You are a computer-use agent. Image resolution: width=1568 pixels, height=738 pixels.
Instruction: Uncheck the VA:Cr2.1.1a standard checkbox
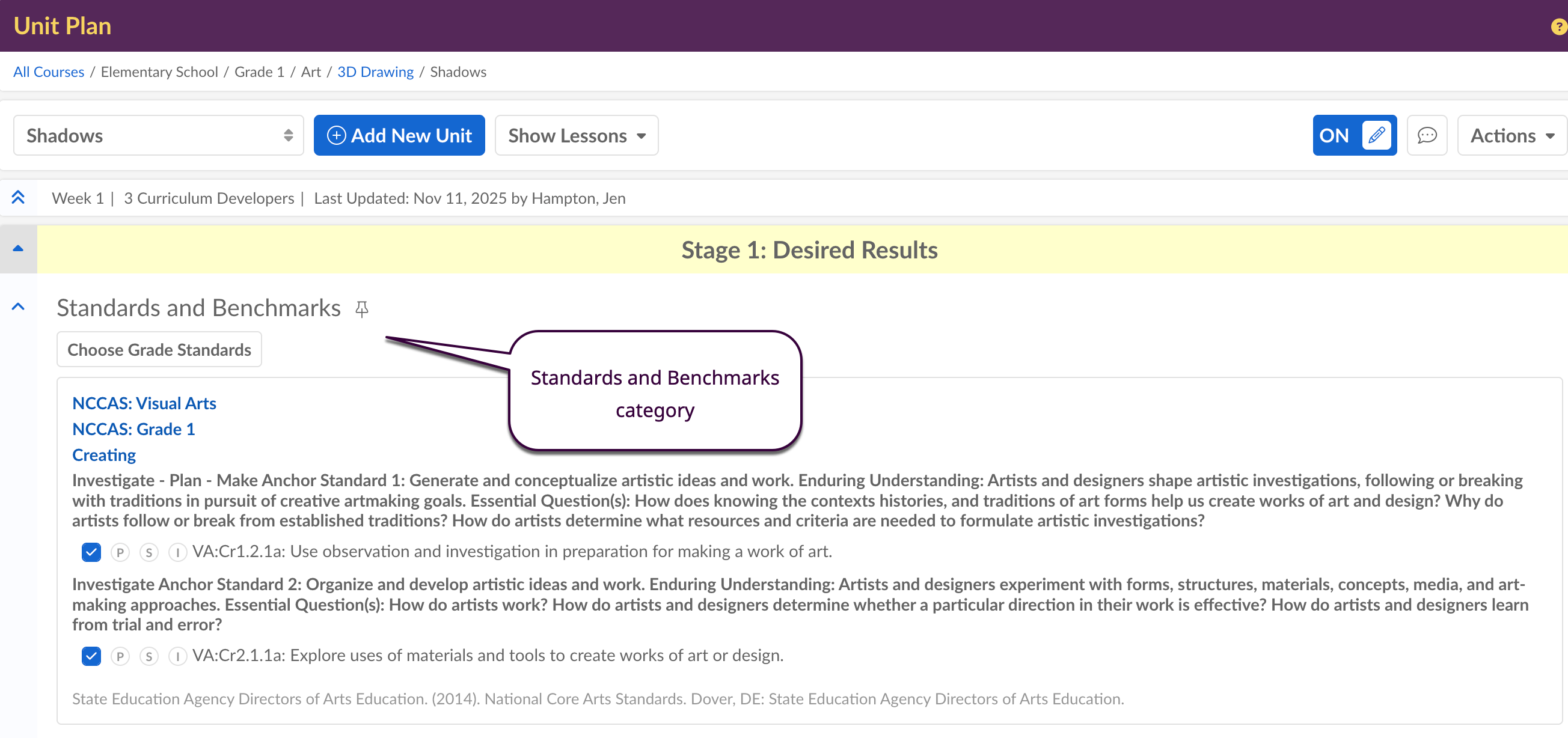pos(91,656)
